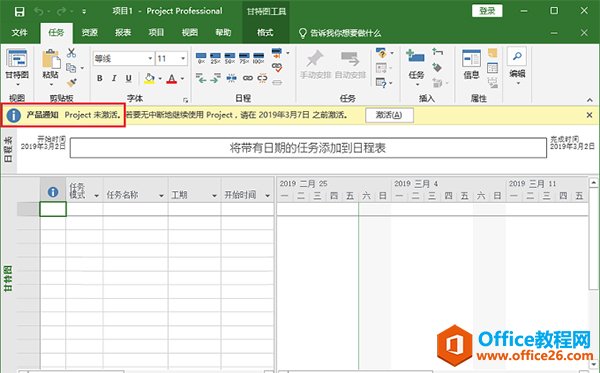
Task: Click the task Details icon
Action: [x=492, y=68]
